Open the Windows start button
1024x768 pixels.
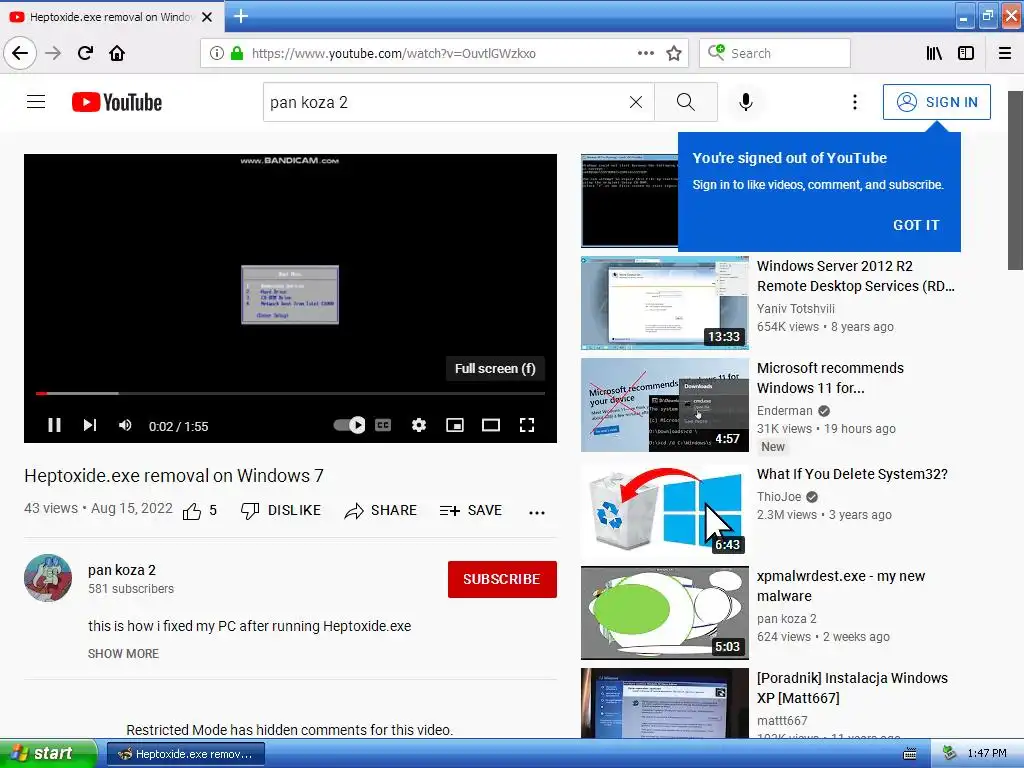[48, 754]
